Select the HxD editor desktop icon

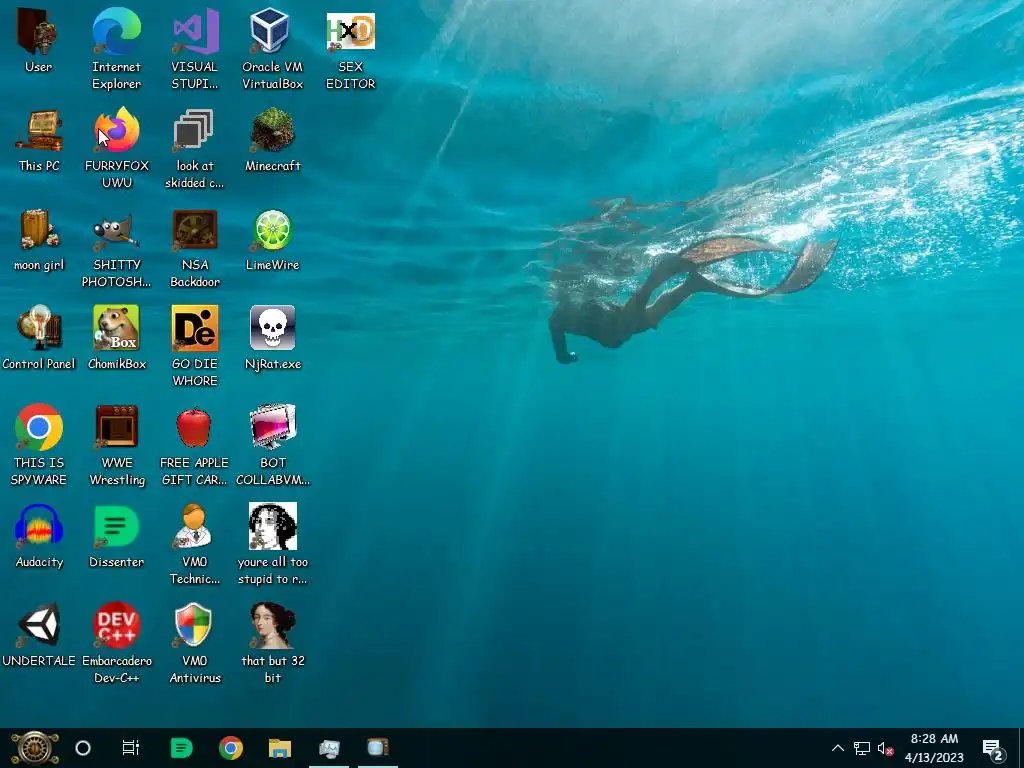point(351,49)
